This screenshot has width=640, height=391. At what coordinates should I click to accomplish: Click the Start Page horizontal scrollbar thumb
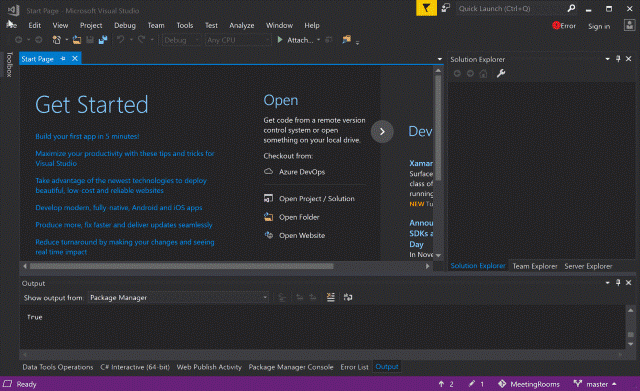pyautogui.click(x=182, y=266)
